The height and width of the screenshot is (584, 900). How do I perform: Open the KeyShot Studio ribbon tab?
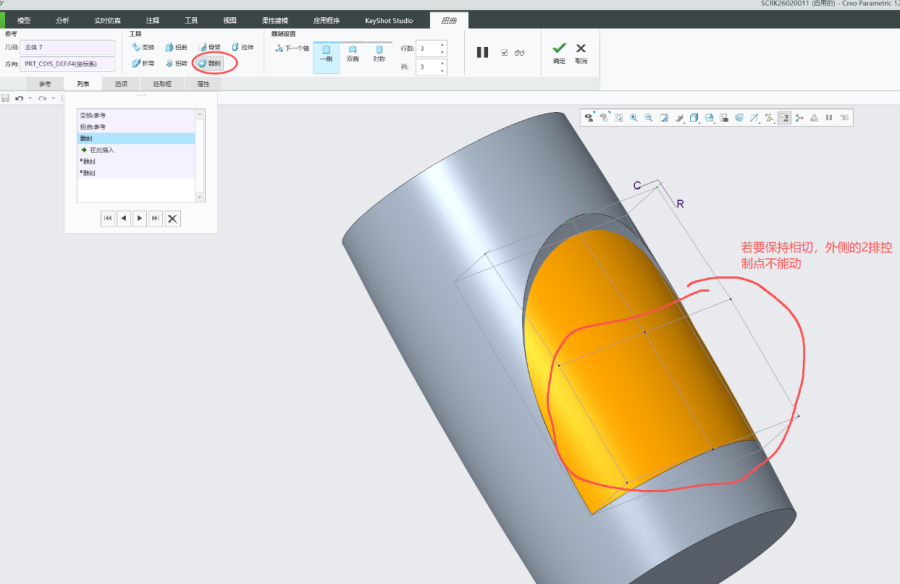tap(389, 20)
